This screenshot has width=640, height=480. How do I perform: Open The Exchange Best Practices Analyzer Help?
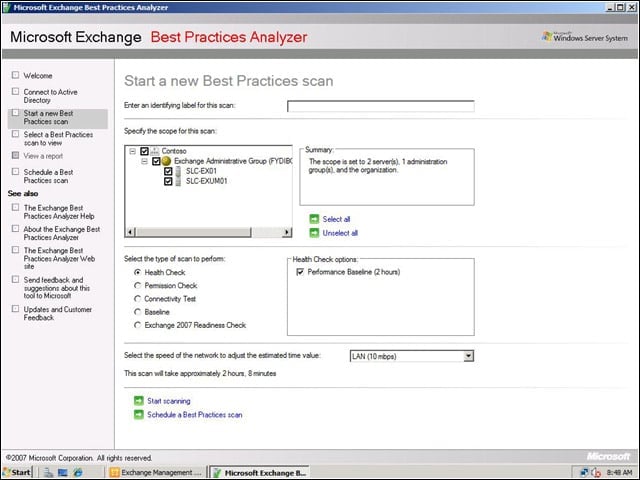pos(59,212)
